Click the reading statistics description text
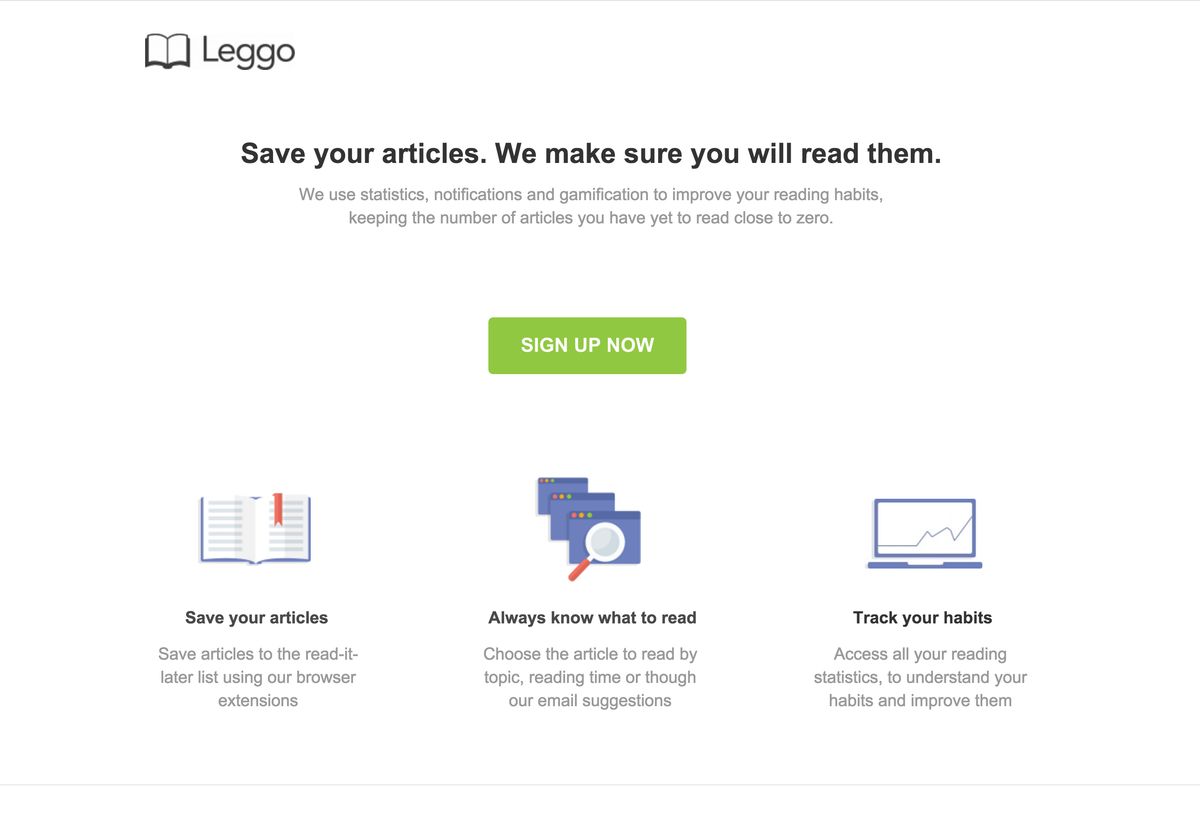This screenshot has height=818, width=1200. (x=922, y=677)
